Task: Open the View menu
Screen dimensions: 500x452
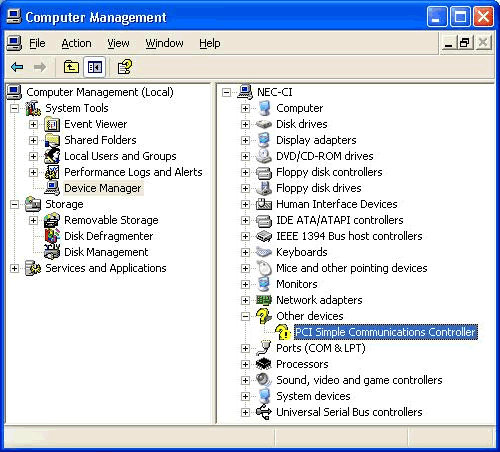Action: click(x=118, y=43)
